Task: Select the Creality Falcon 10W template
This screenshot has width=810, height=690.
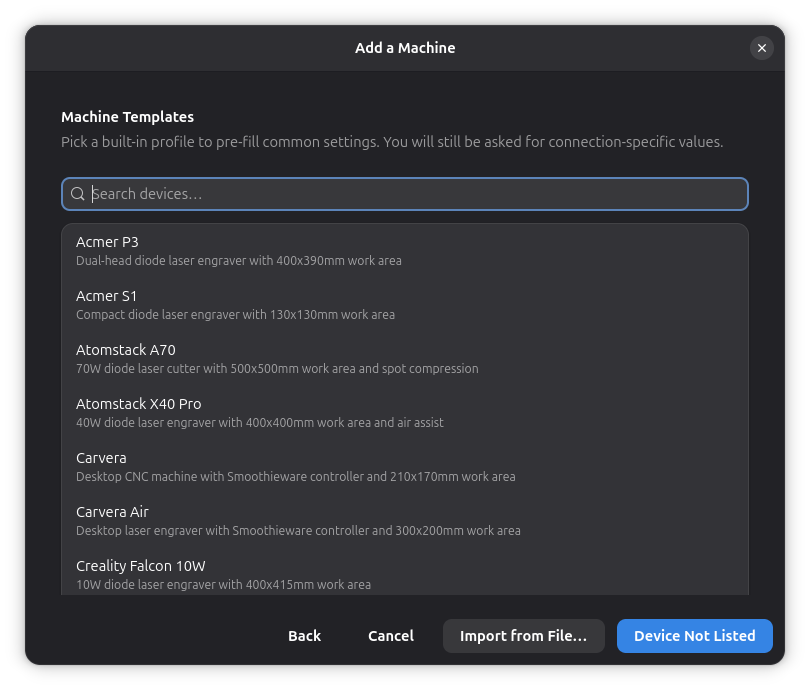Action: tap(405, 572)
